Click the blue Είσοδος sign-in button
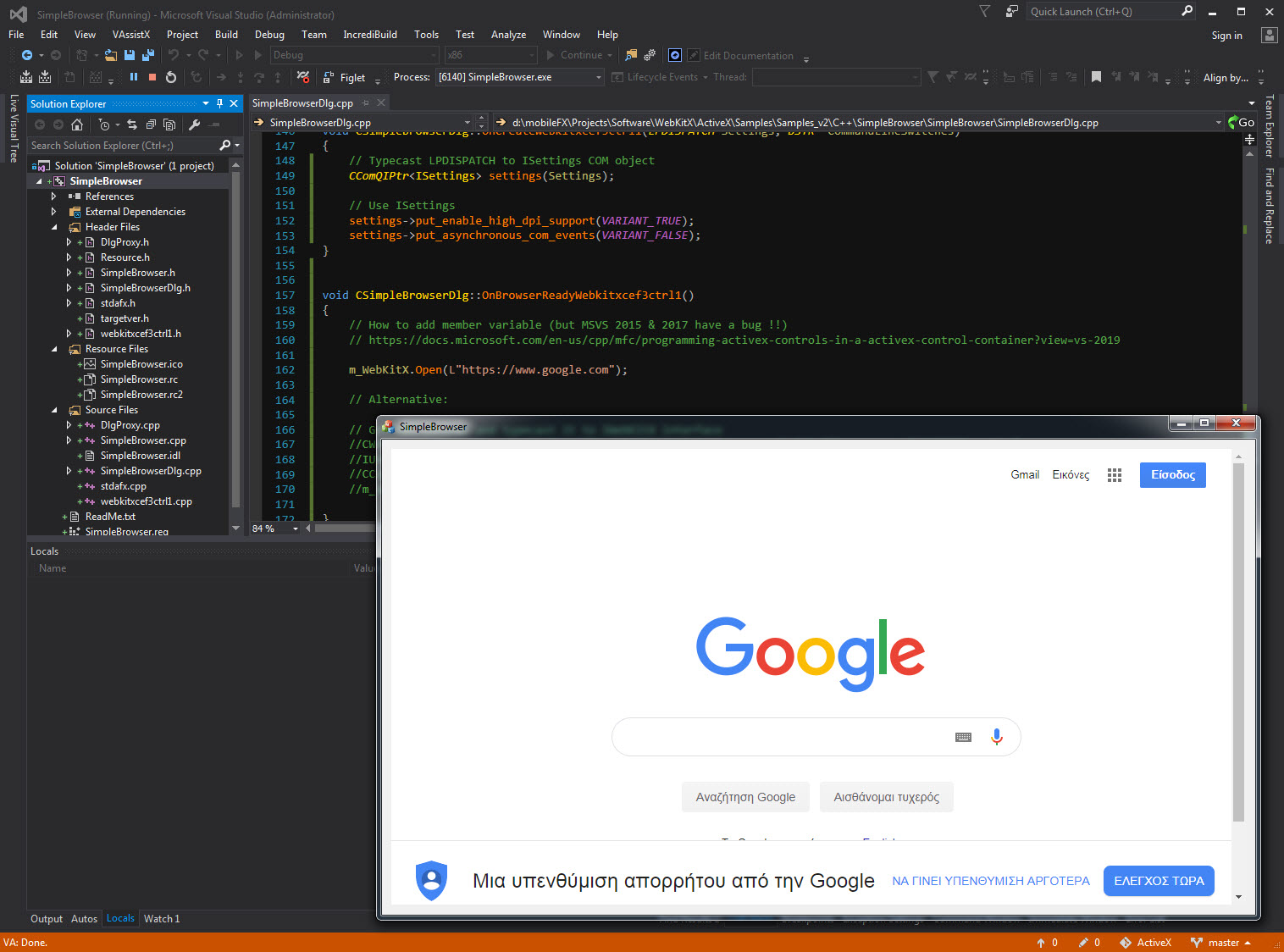 [1172, 475]
